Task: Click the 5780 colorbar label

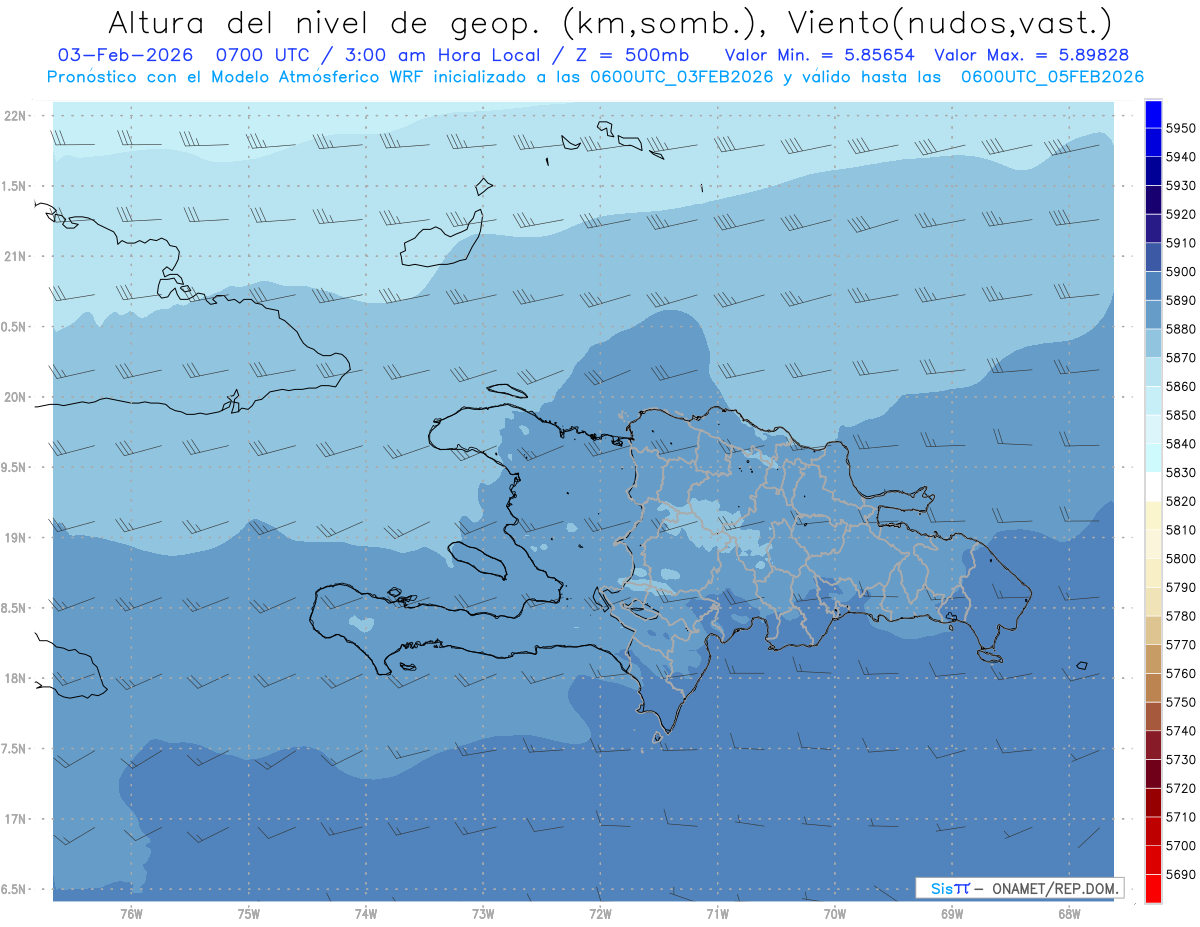Action: click(x=1181, y=616)
